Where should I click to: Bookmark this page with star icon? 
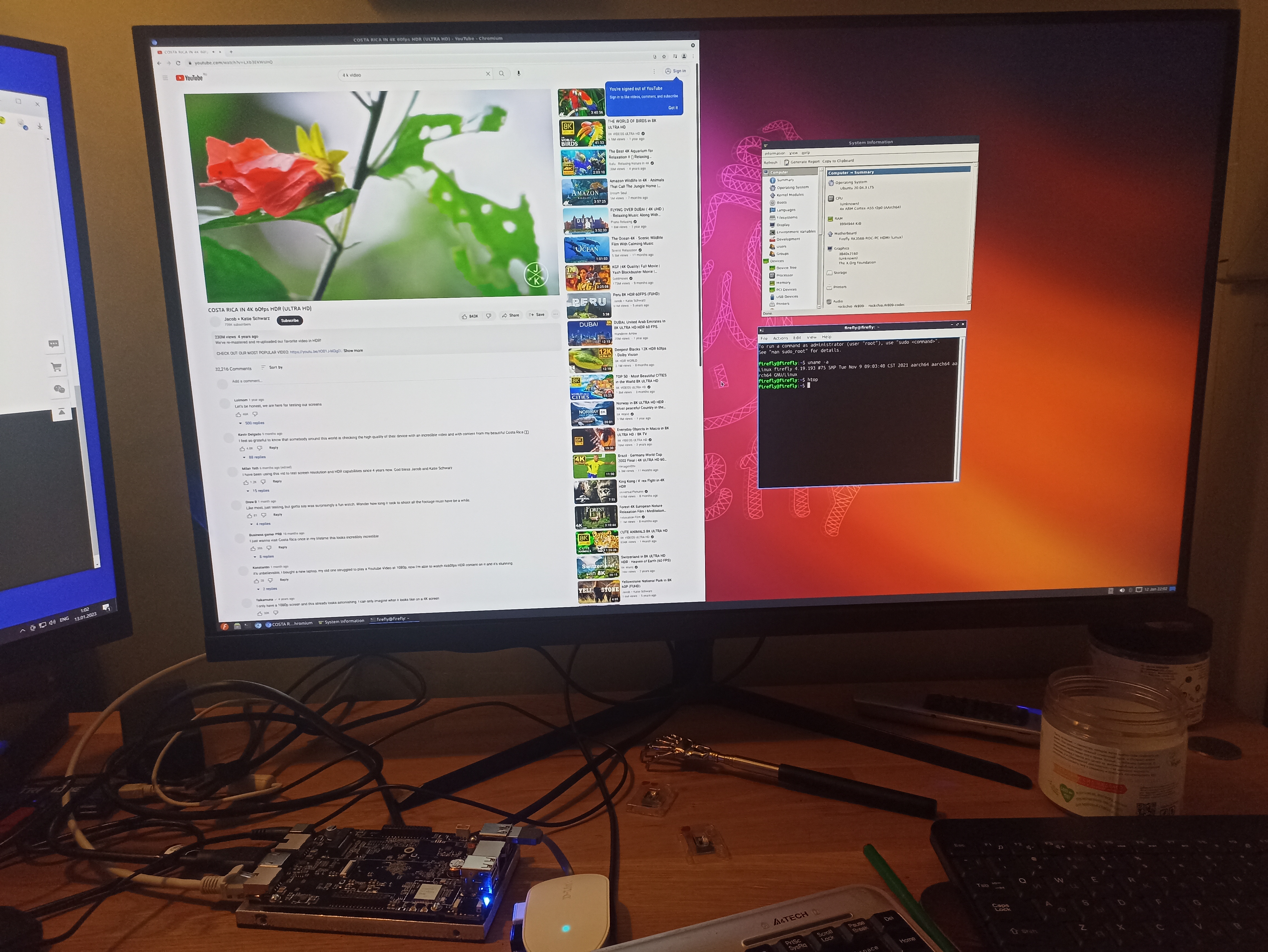pos(664,57)
